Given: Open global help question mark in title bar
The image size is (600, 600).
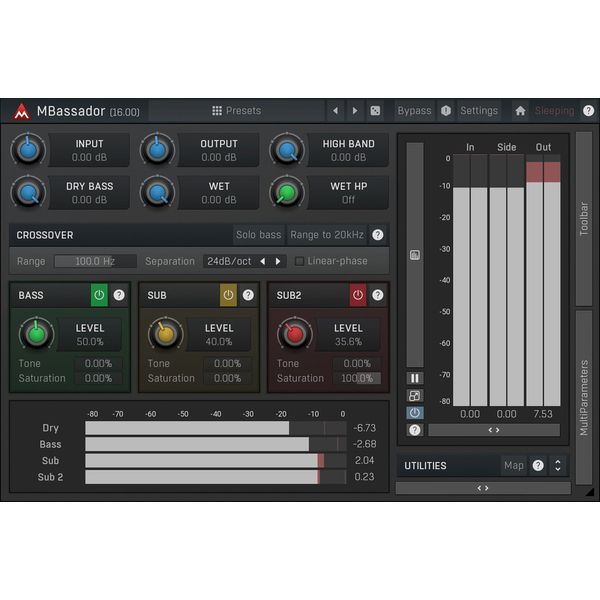Looking at the screenshot, I should coord(589,111).
